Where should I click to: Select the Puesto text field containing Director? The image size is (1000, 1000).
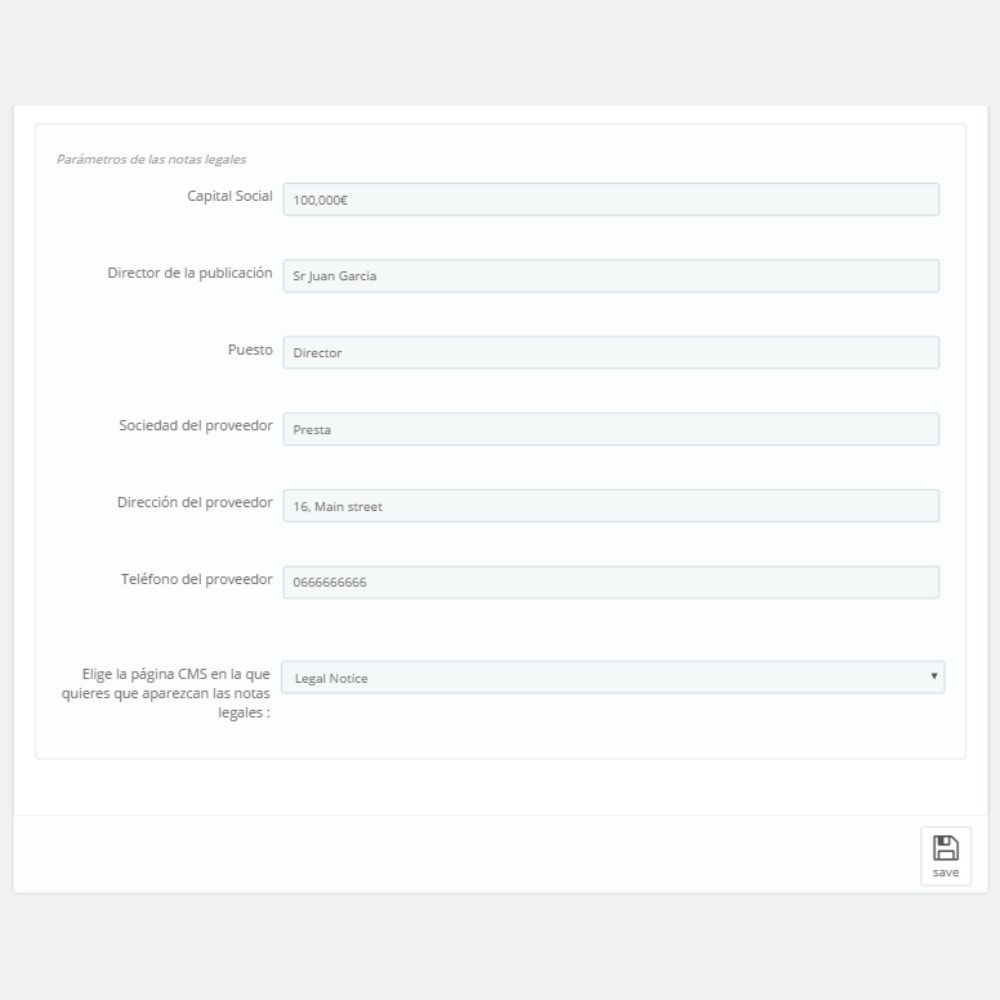coord(611,353)
